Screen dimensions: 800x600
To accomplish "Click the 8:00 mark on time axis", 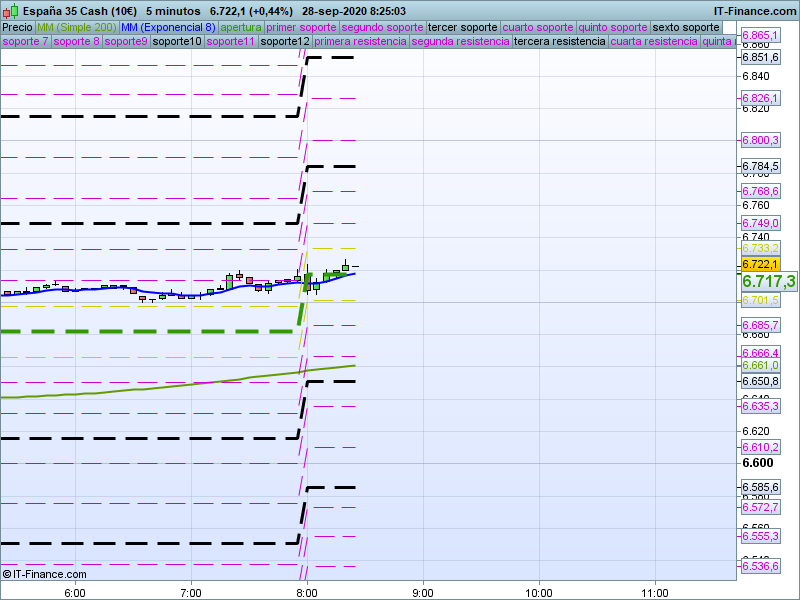I will (x=307, y=592).
